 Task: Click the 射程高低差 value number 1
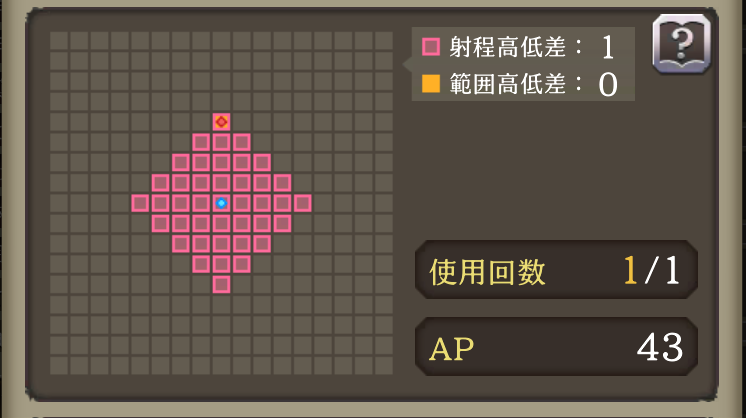pyautogui.click(x=608, y=48)
